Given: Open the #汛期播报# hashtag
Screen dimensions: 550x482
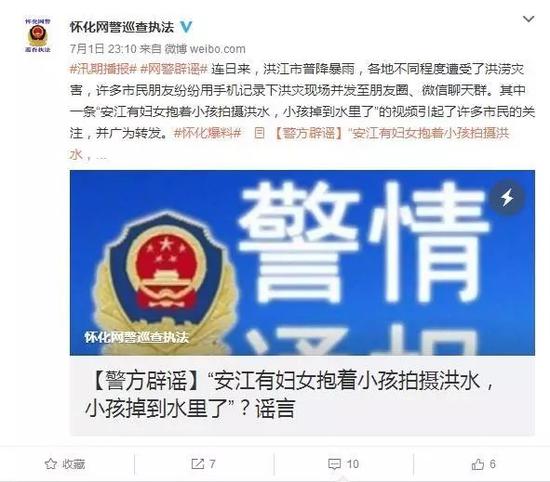Looking at the screenshot, I should [x=103, y=69].
